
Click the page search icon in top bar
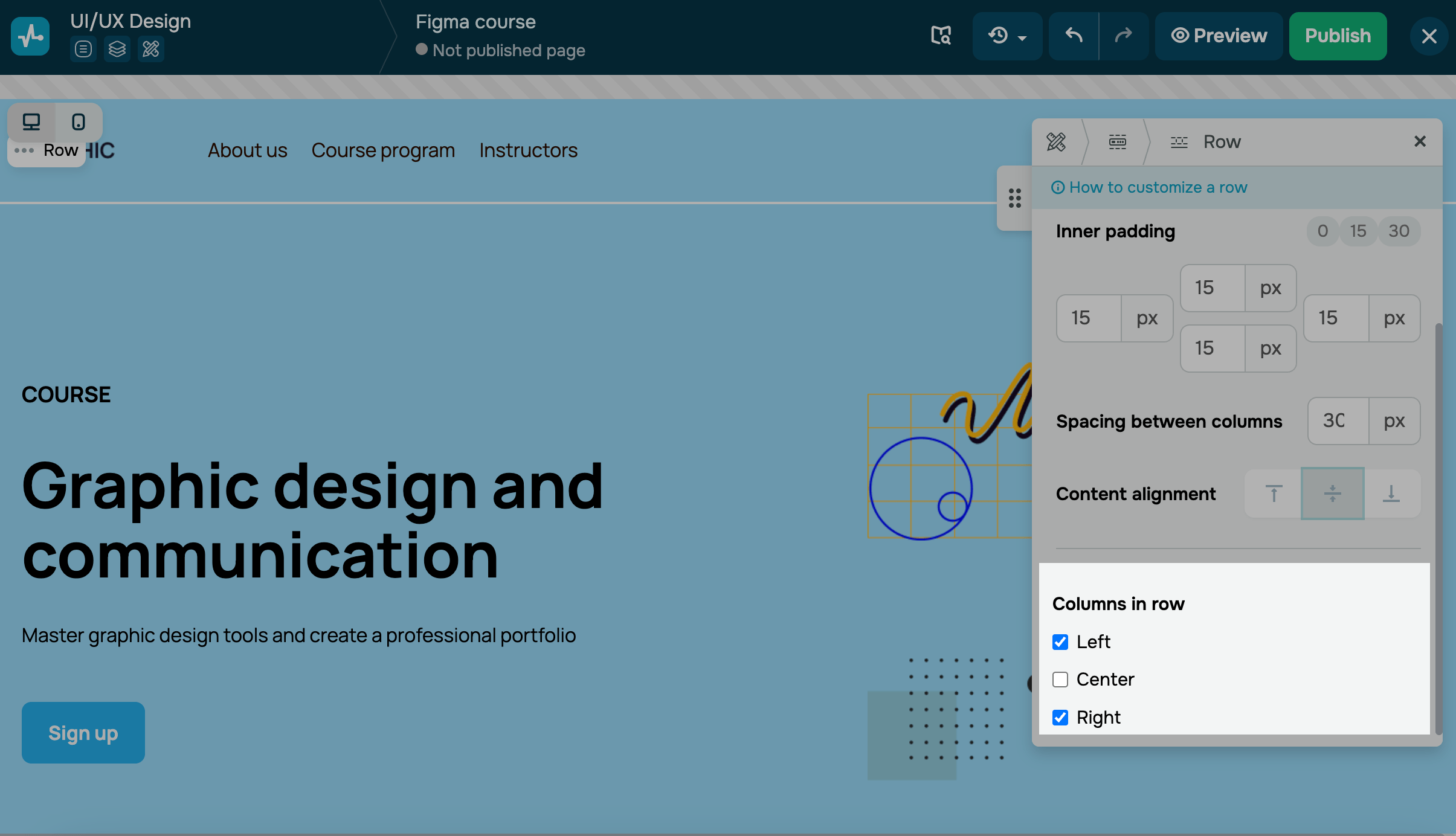pyautogui.click(x=941, y=36)
